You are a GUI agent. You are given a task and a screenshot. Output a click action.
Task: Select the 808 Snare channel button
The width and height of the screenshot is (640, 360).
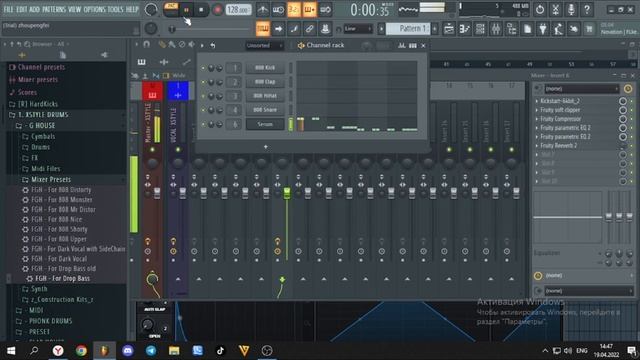[265, 110]
